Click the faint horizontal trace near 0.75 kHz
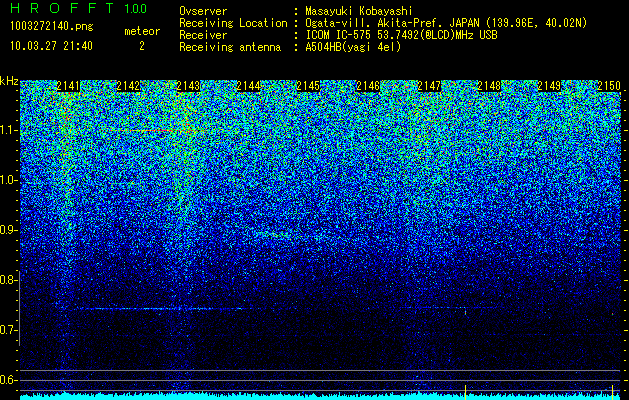Viewport: 629px width, 400px height. [164, 309]
